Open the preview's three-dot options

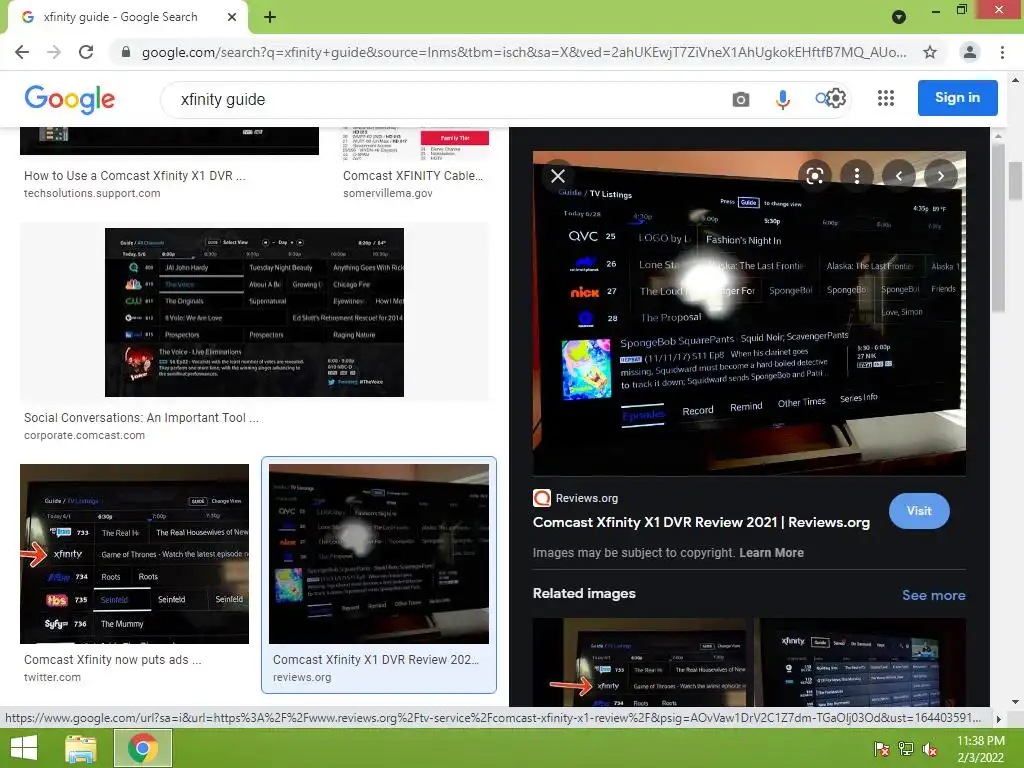click(857, 176)
